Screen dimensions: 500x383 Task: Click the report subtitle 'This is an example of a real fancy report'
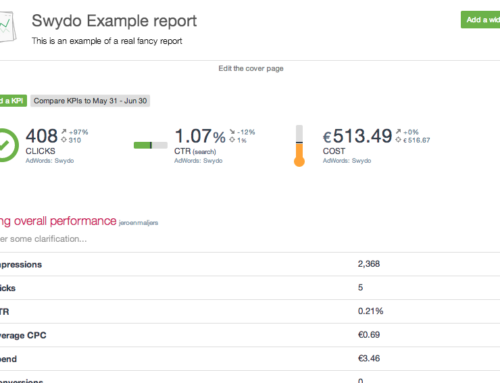pos(107,41)
